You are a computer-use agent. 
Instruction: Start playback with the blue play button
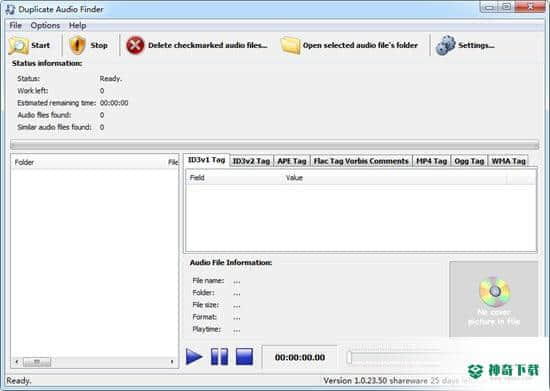(194, 357)
